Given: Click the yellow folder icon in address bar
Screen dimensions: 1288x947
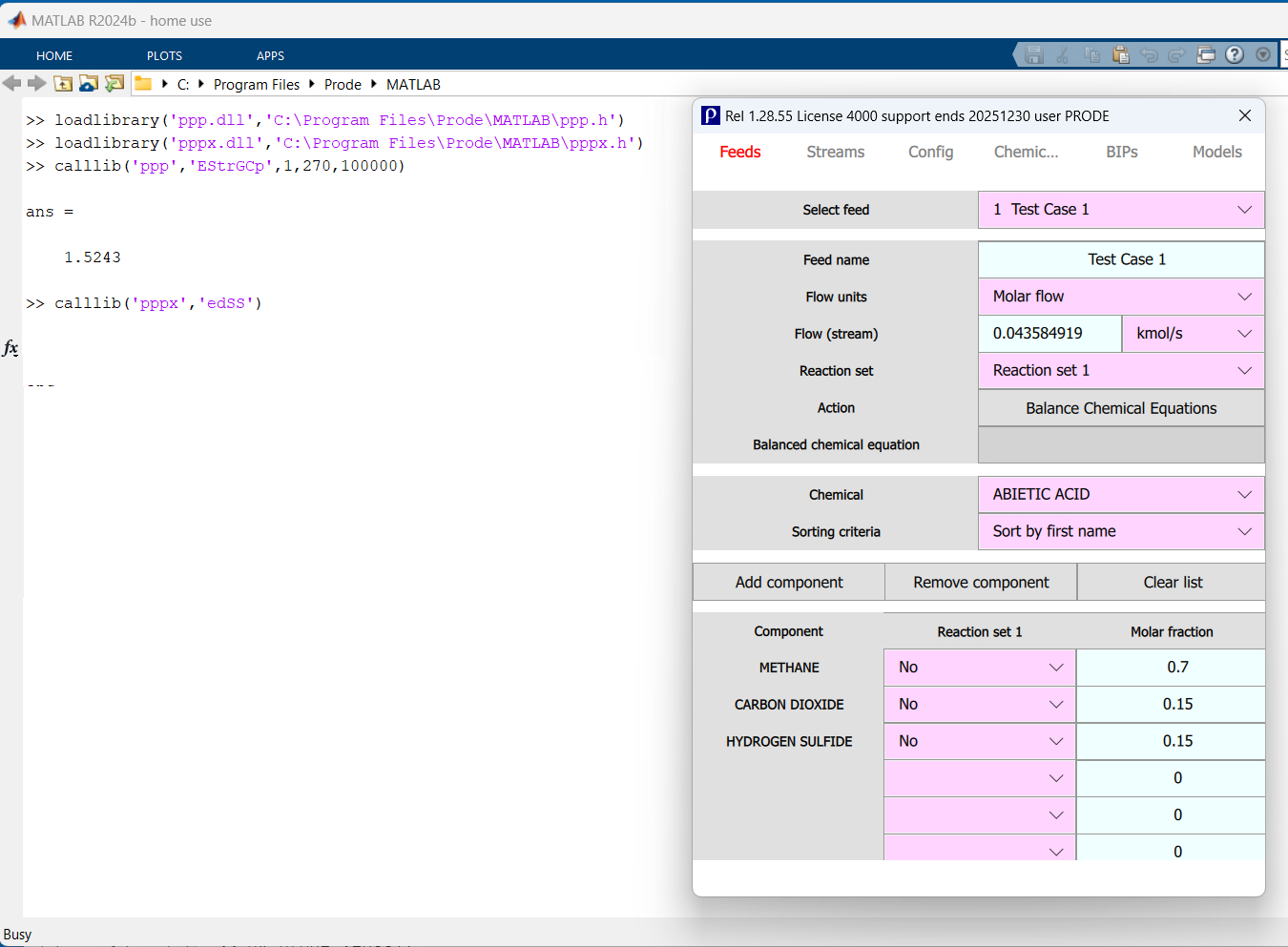Looking at the screenshot, I should pos(143,84).
